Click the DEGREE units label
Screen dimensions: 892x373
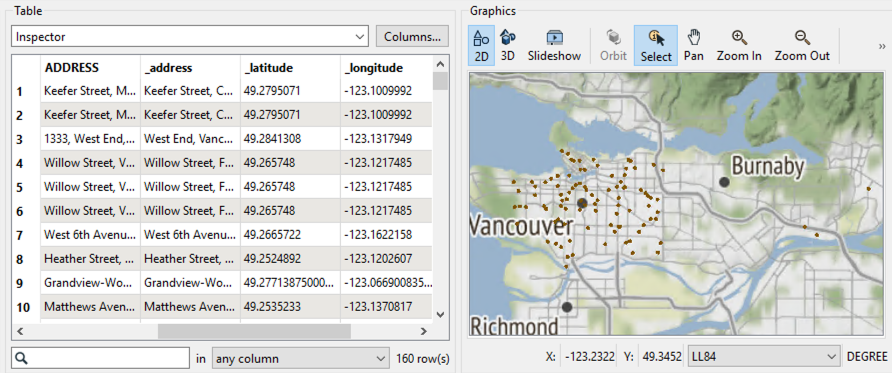click(x=867, y=357)
